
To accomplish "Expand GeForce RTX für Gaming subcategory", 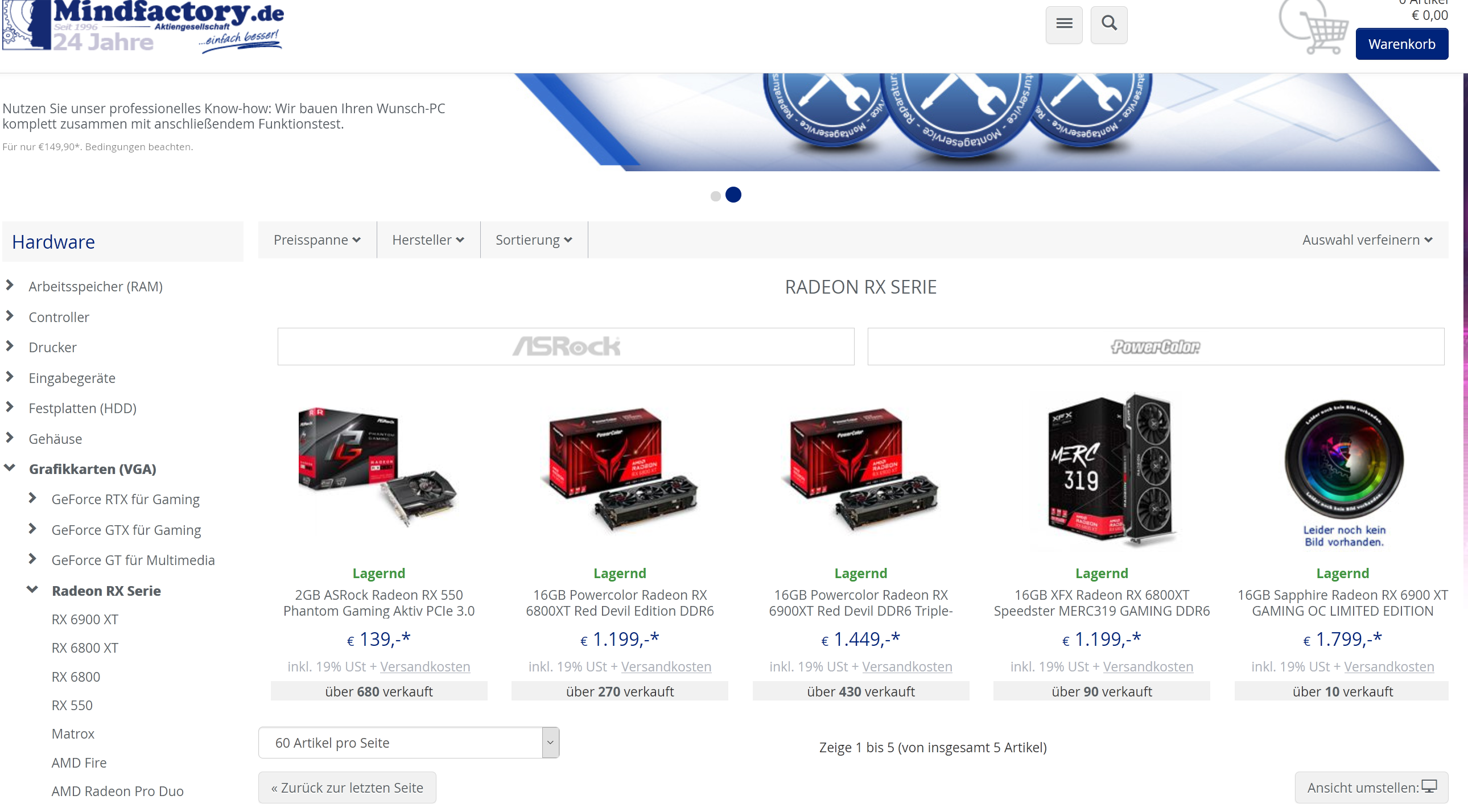I will point(32,498).
